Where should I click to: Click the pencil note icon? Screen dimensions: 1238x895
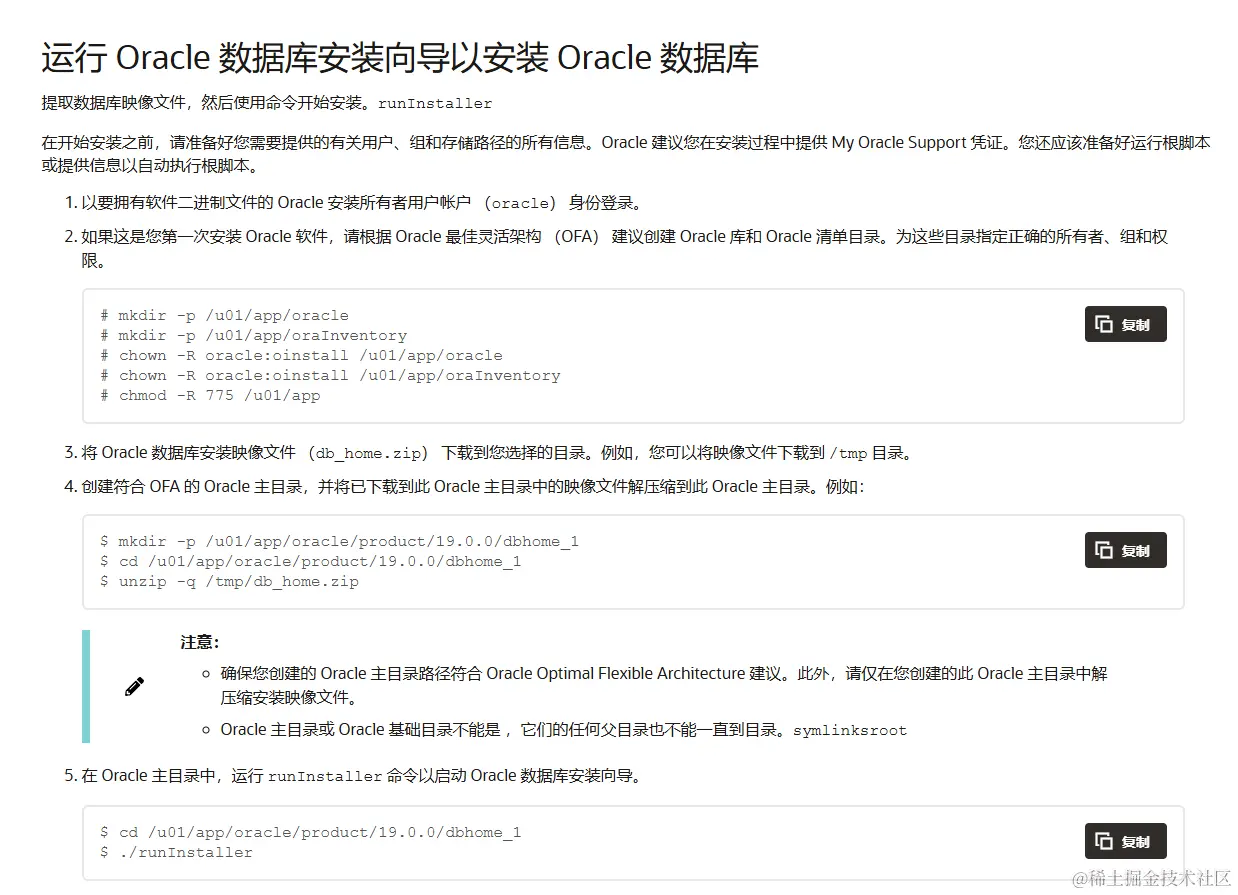pos(135,686)
